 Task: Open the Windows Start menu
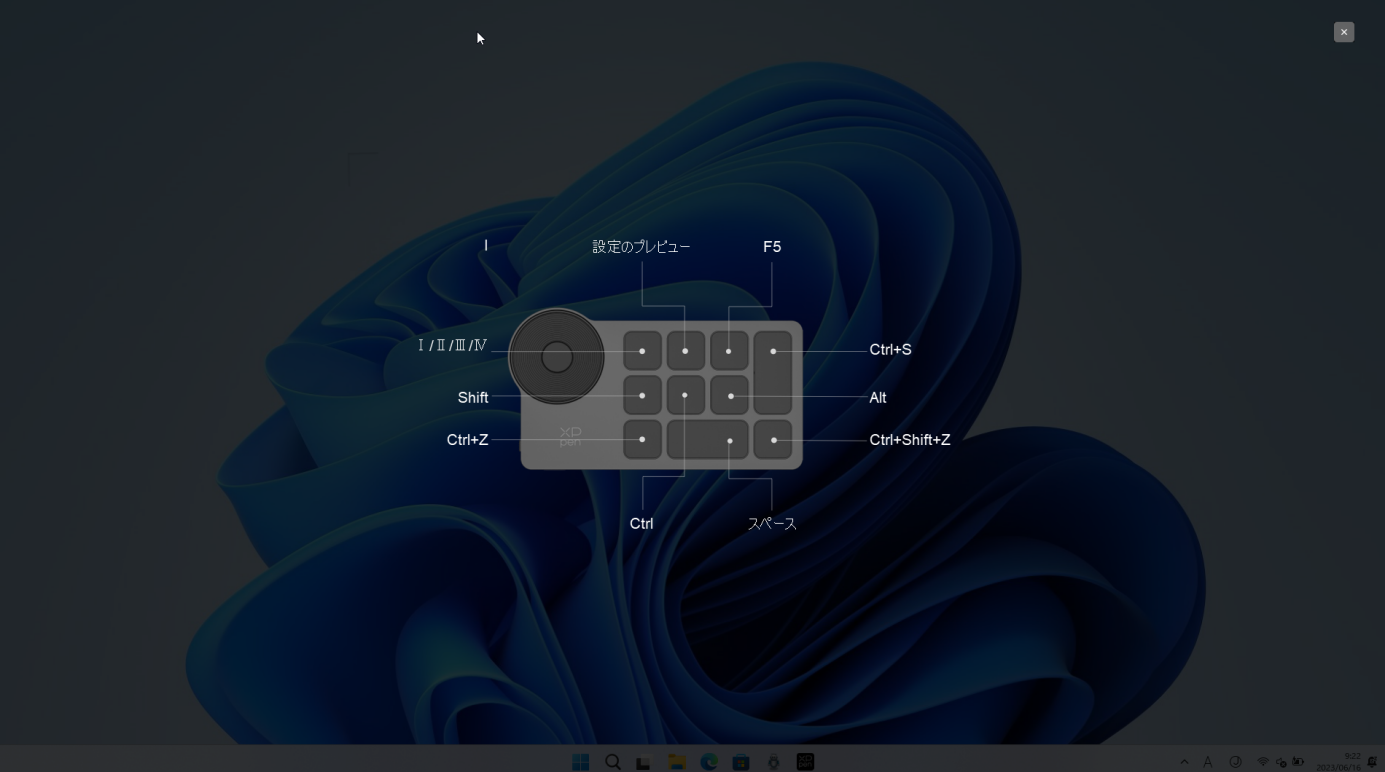tap(580, 762)
